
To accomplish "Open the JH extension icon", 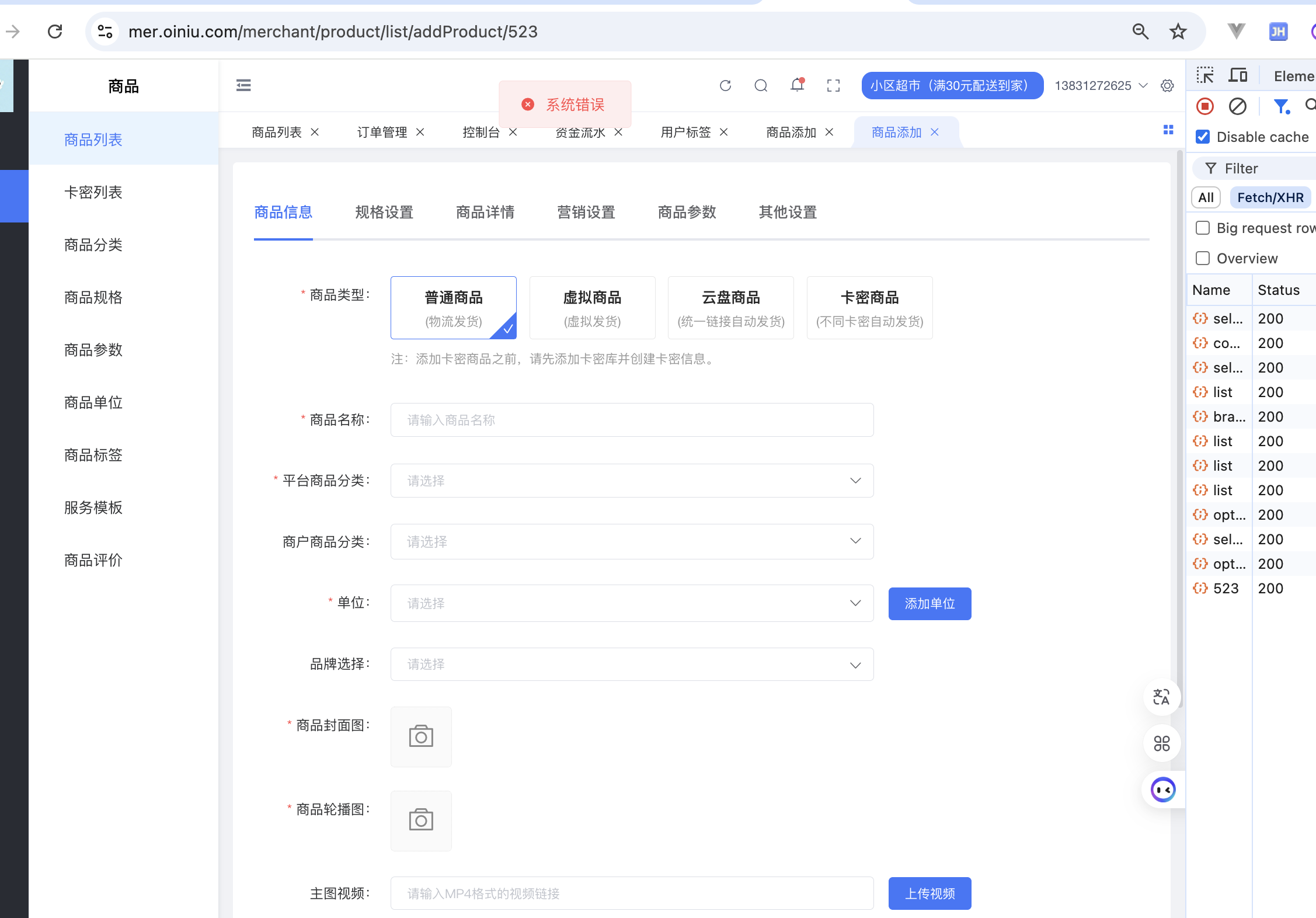I will [x=1278, y=32].
